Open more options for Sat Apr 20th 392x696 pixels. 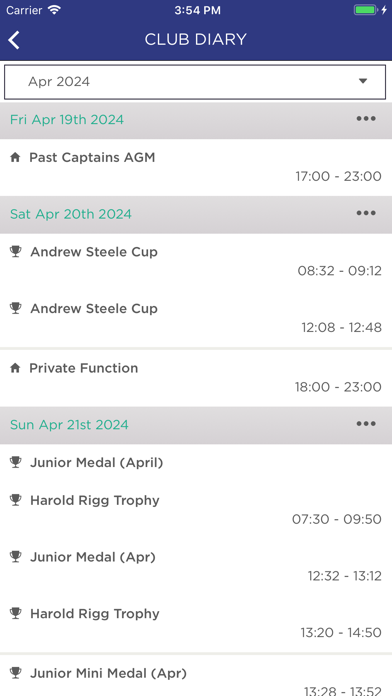pyautogui.click(x=366, y=214)
